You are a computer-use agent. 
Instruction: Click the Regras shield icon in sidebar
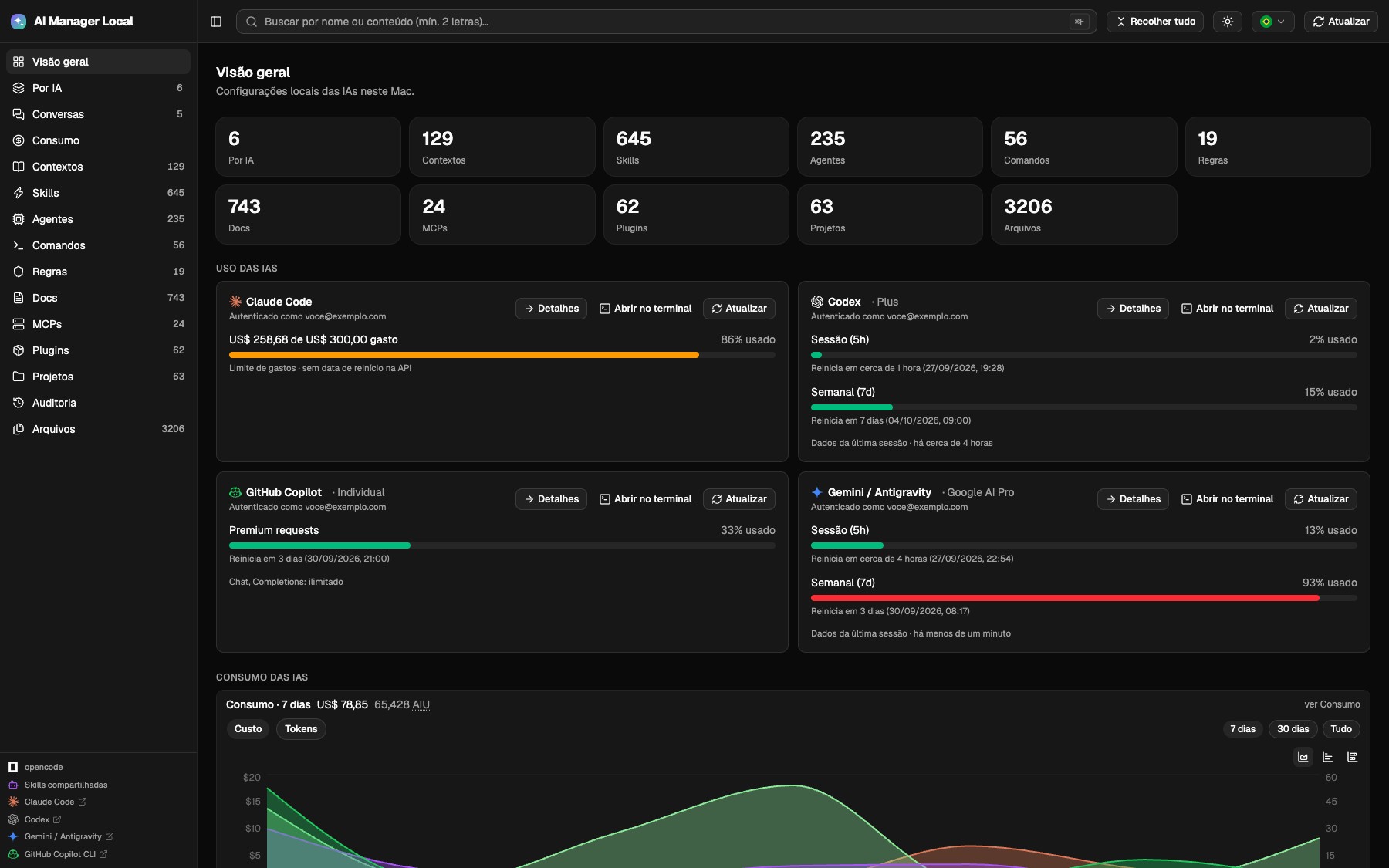19,272
